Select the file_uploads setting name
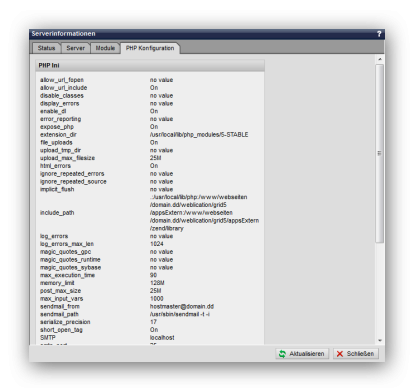The height and width of the screenshot is (391, 414). [56, 143]
